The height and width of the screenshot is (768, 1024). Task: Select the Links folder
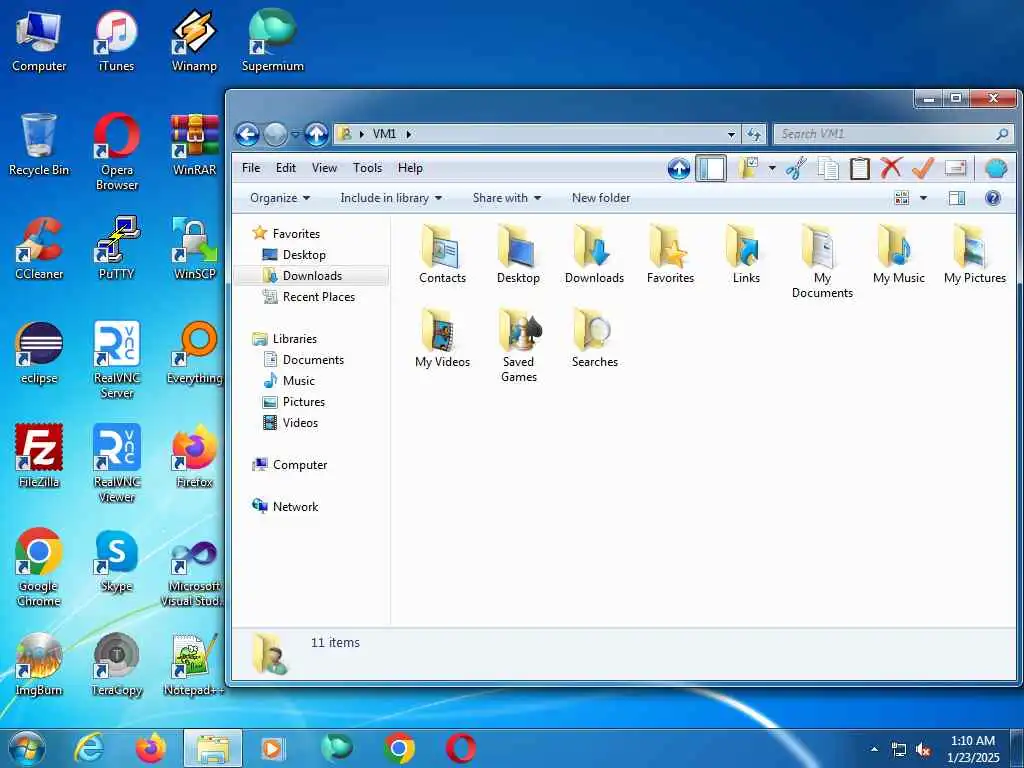746,255
